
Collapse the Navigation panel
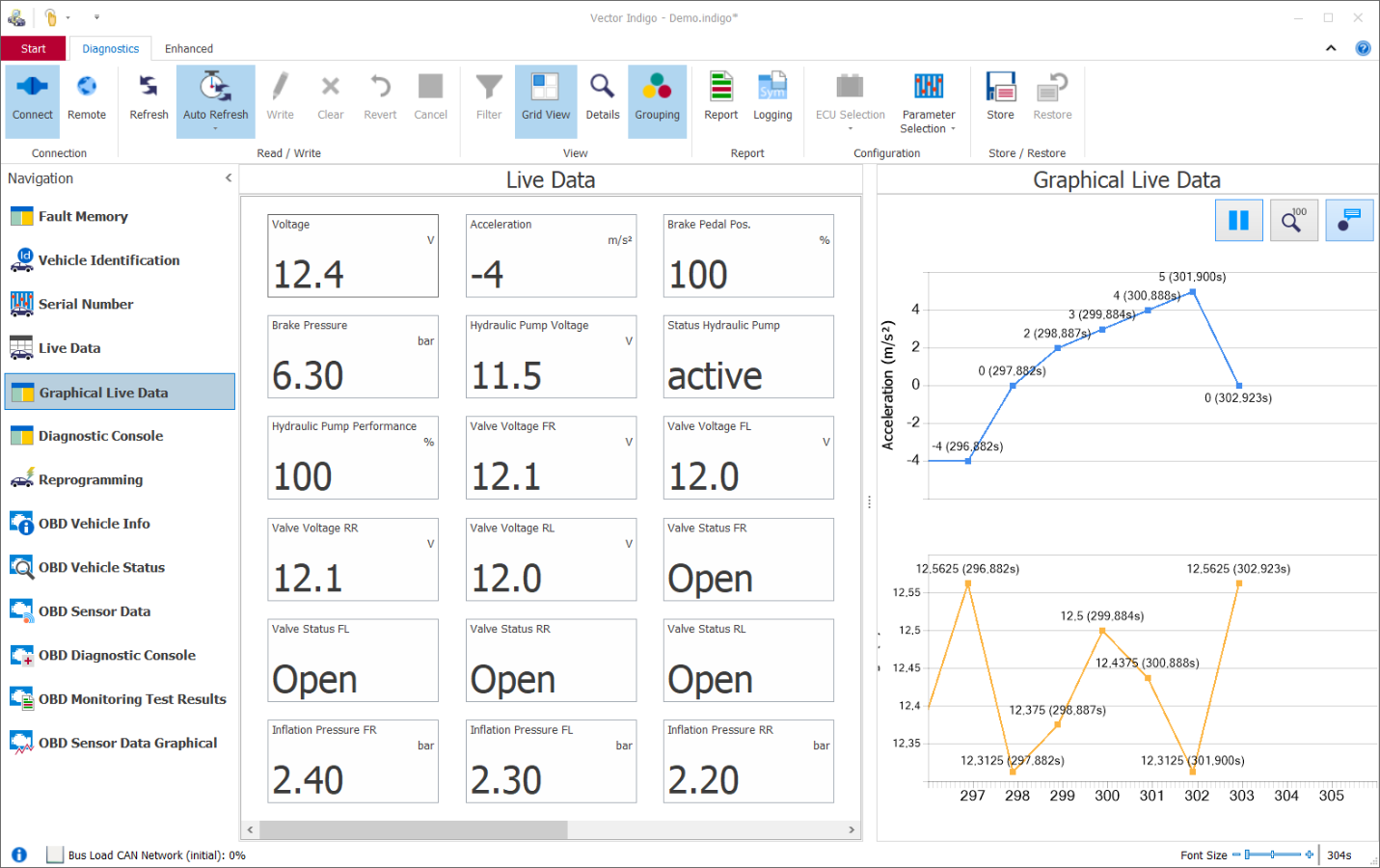pos(229,178)
